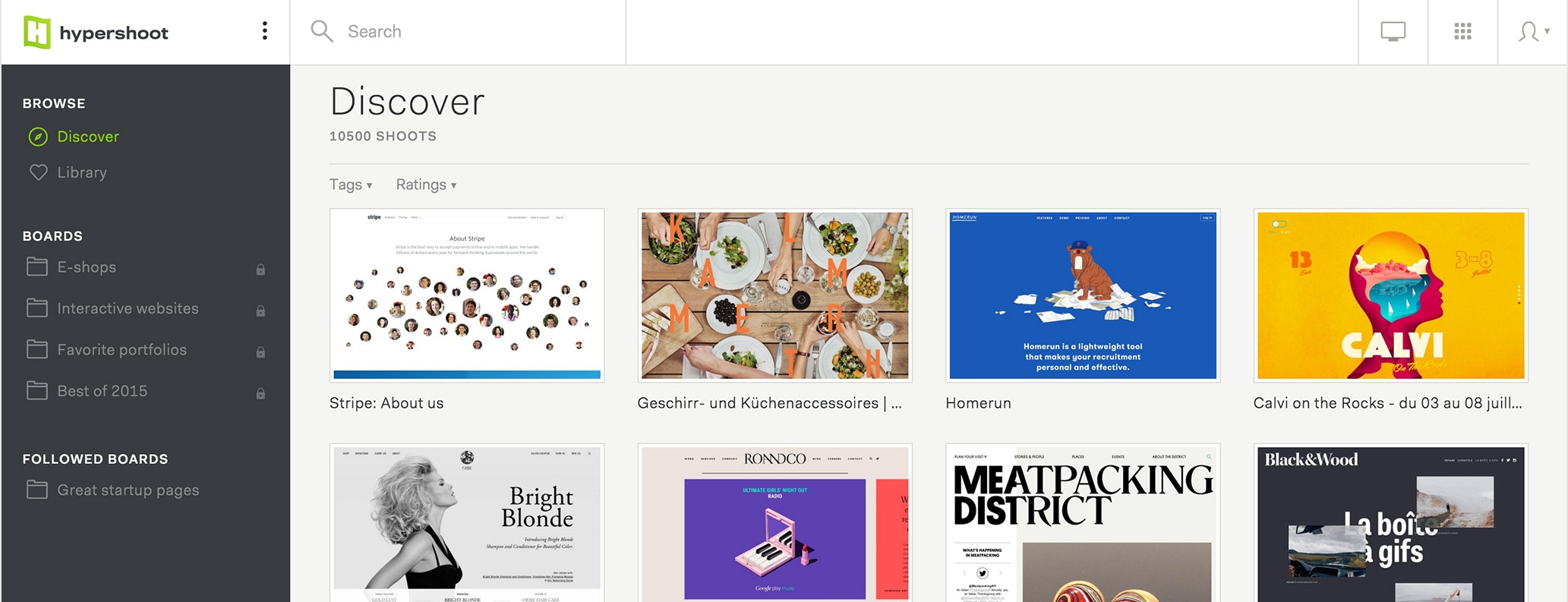The width and height of the screenshot is (1568, 602).
Task: Open the E-shops board
Action: [x=87, y=267]
